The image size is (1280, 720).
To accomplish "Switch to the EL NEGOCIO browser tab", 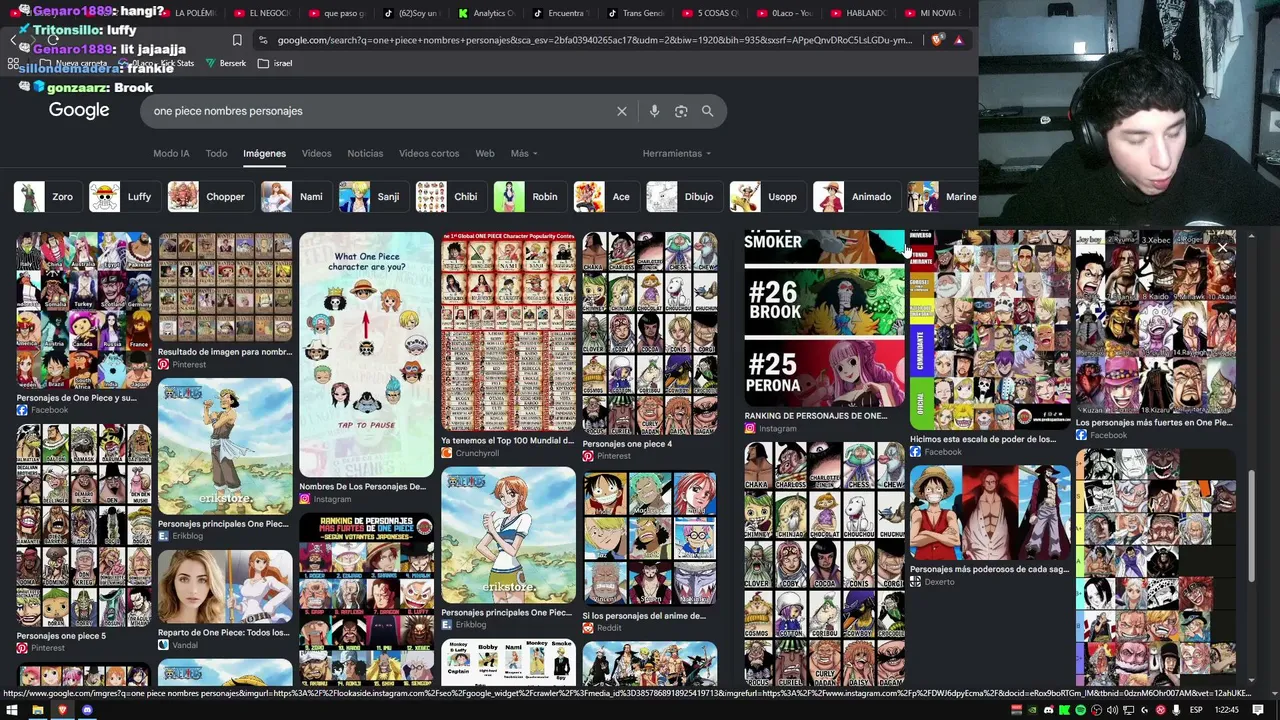I will (261, 13).
